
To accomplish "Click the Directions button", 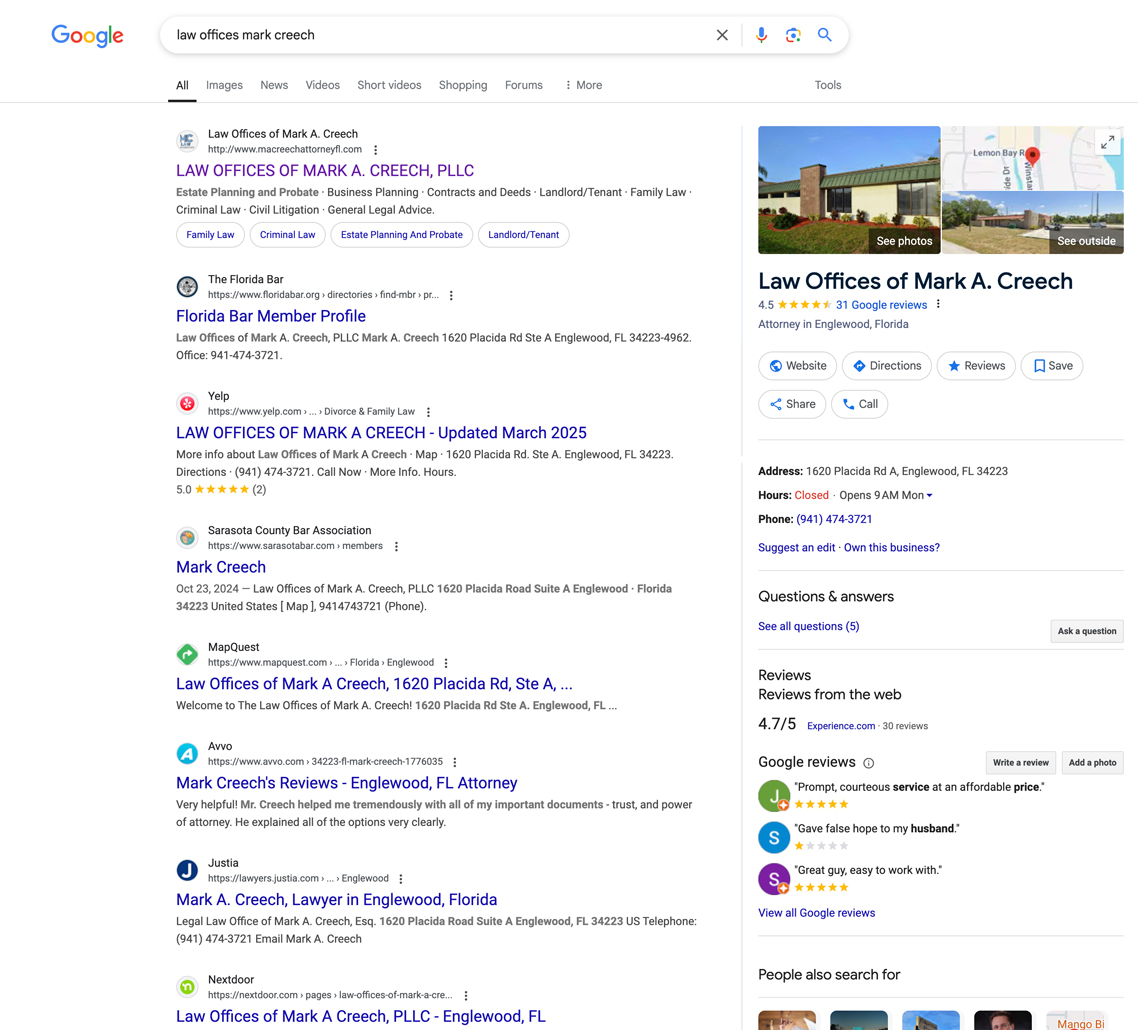I will pyautogui.click(x=886, y=366).
